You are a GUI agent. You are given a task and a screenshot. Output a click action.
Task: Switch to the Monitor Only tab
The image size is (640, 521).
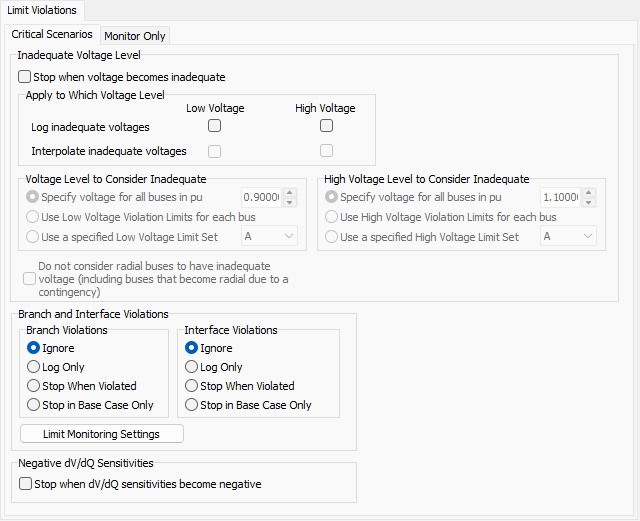click(135, 36)
